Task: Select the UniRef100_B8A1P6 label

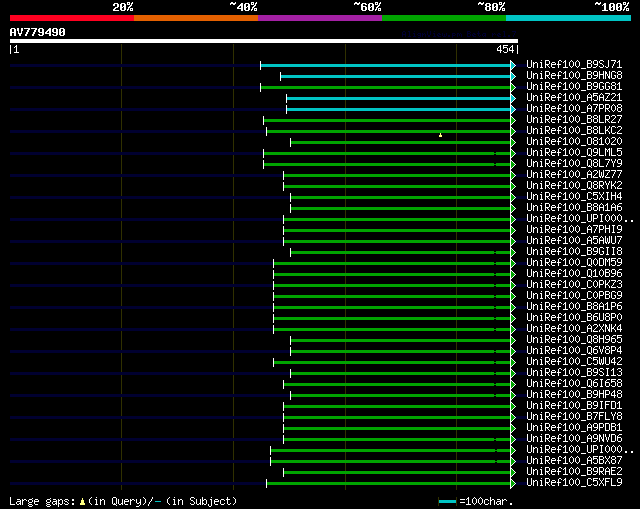Action: (574, 307)
